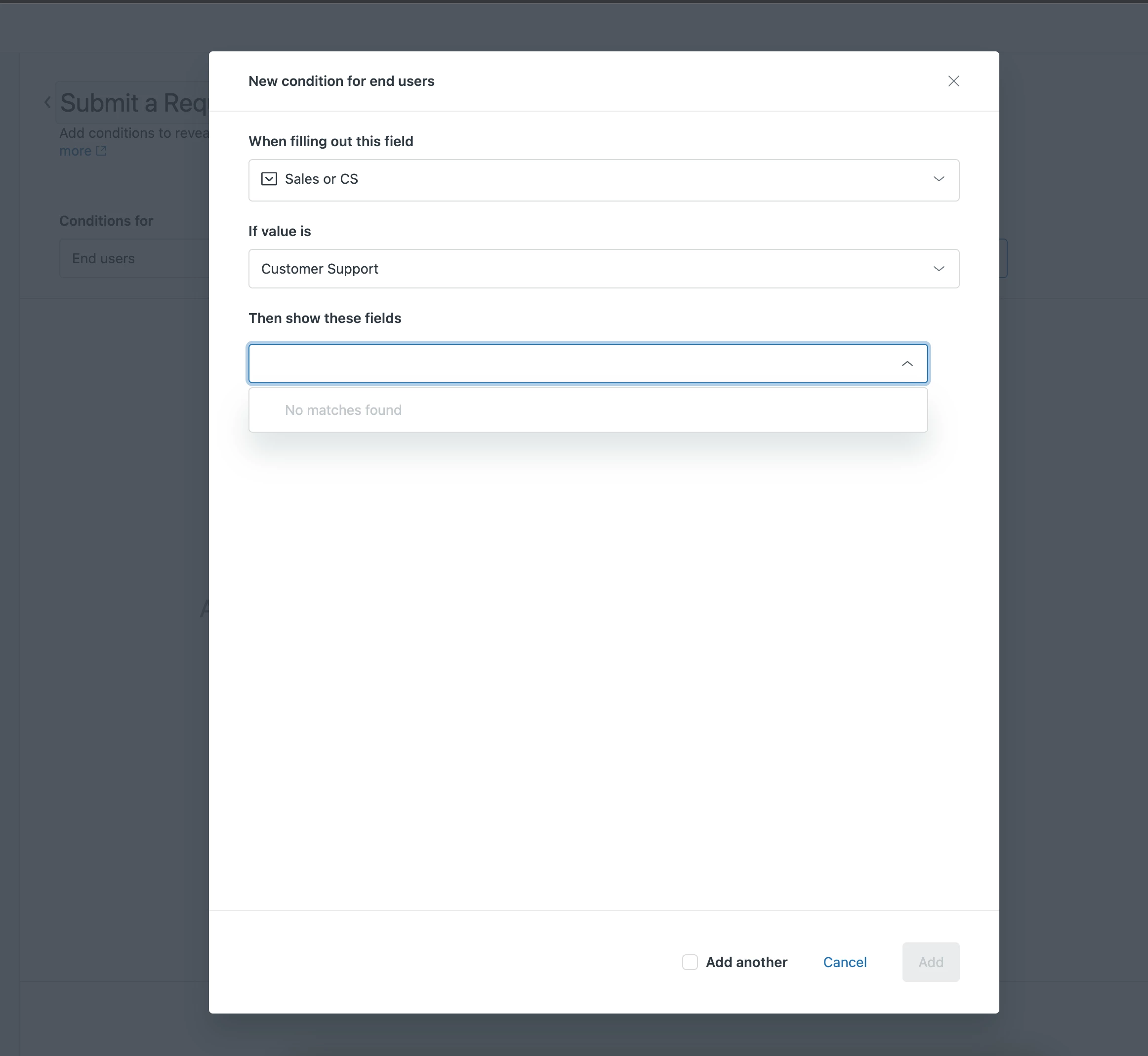The image size is (1148, 1056).
Task: Expand the Sales or CS chevron
Action: click(938, 179)
